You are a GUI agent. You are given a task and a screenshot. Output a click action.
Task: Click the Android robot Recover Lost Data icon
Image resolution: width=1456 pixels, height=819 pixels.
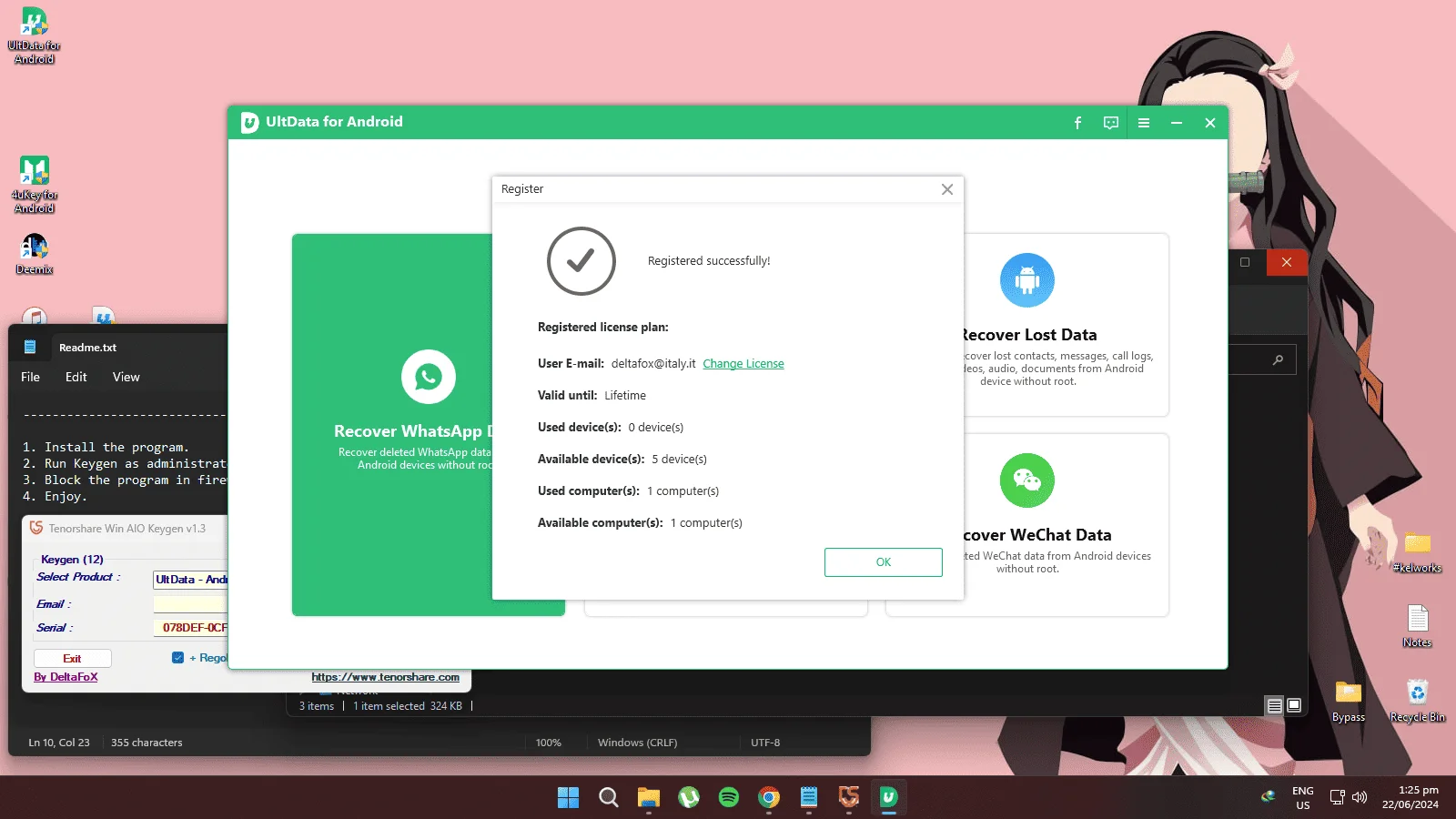coord(1027,280)
